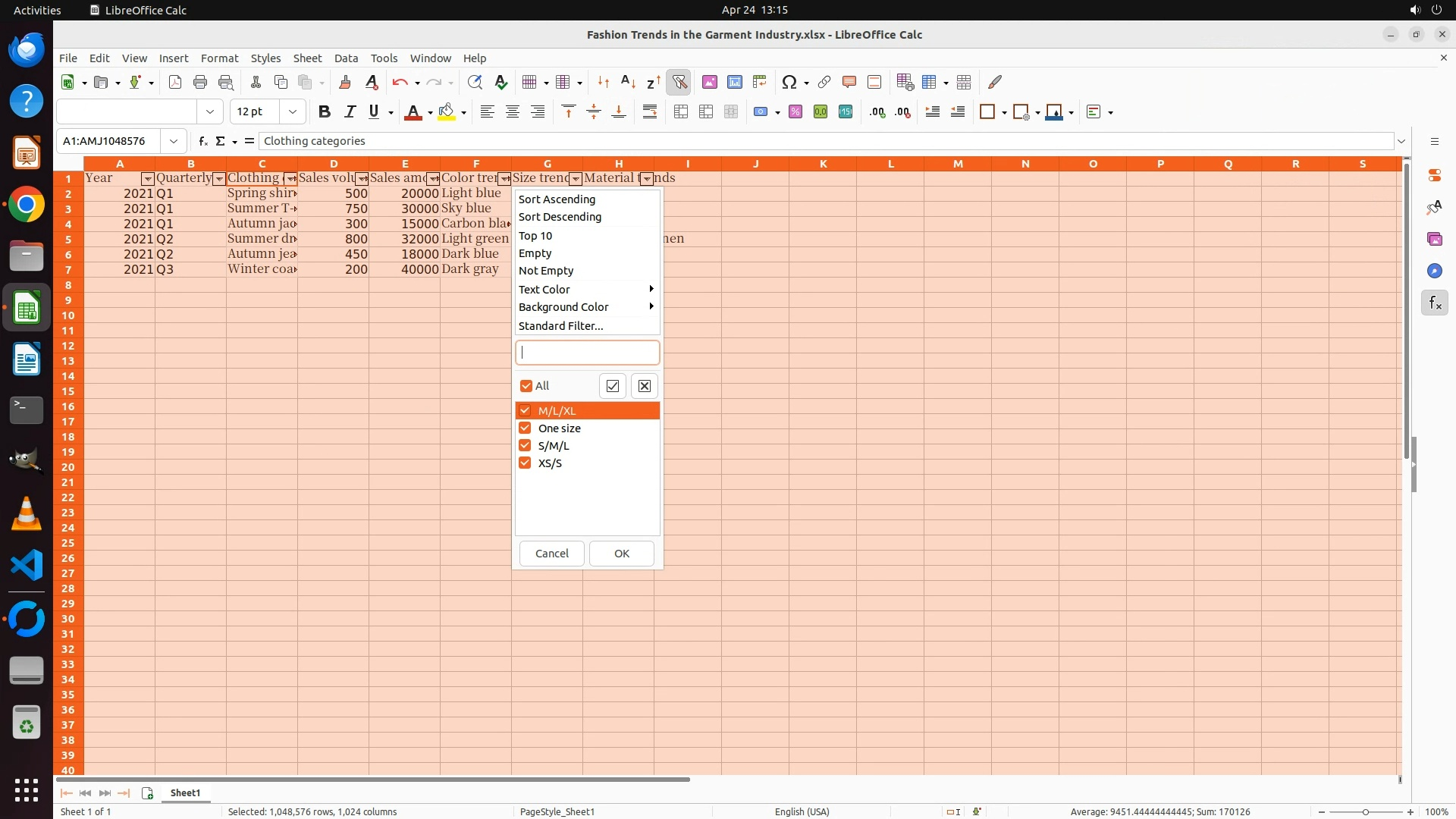
Task: Click the filter search input field
Action: coord(587,353)
